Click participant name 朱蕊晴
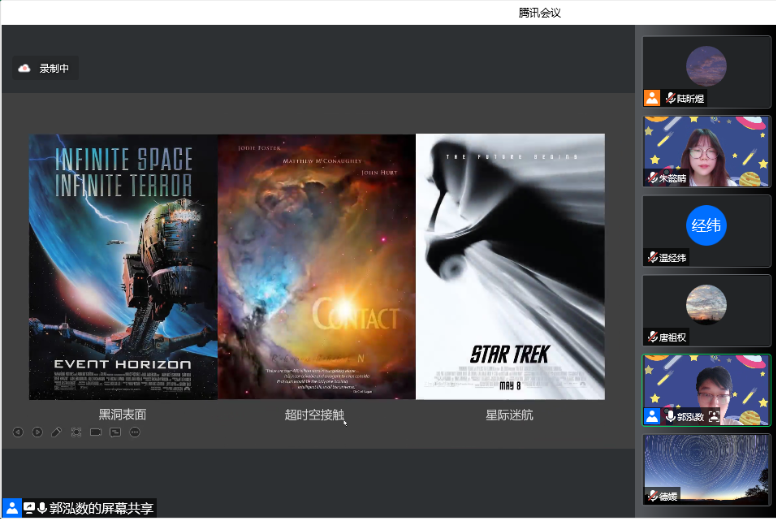Screen dimensions: 776x519 [673, 178]
